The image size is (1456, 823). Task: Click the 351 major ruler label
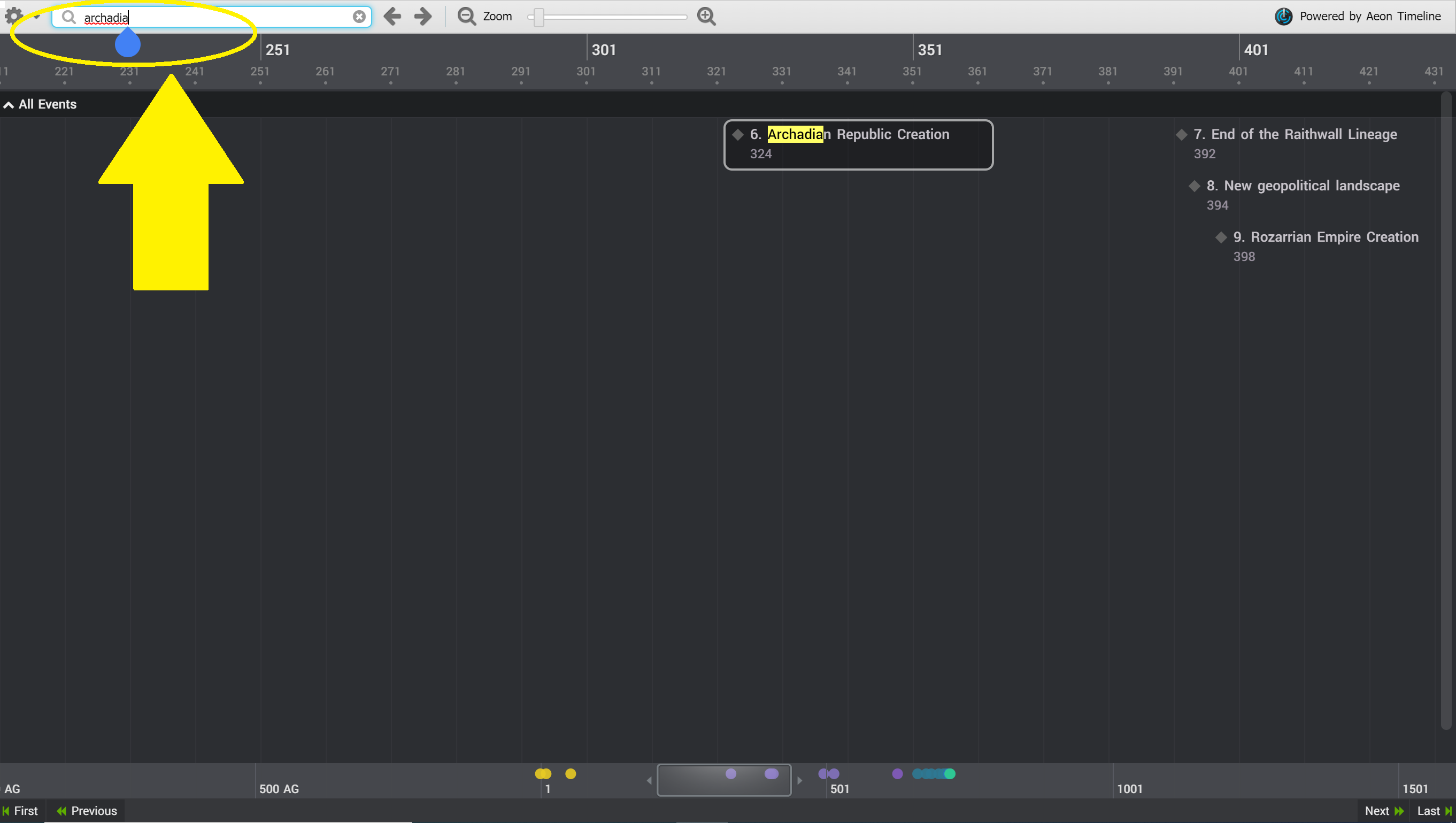pos(930,50)
